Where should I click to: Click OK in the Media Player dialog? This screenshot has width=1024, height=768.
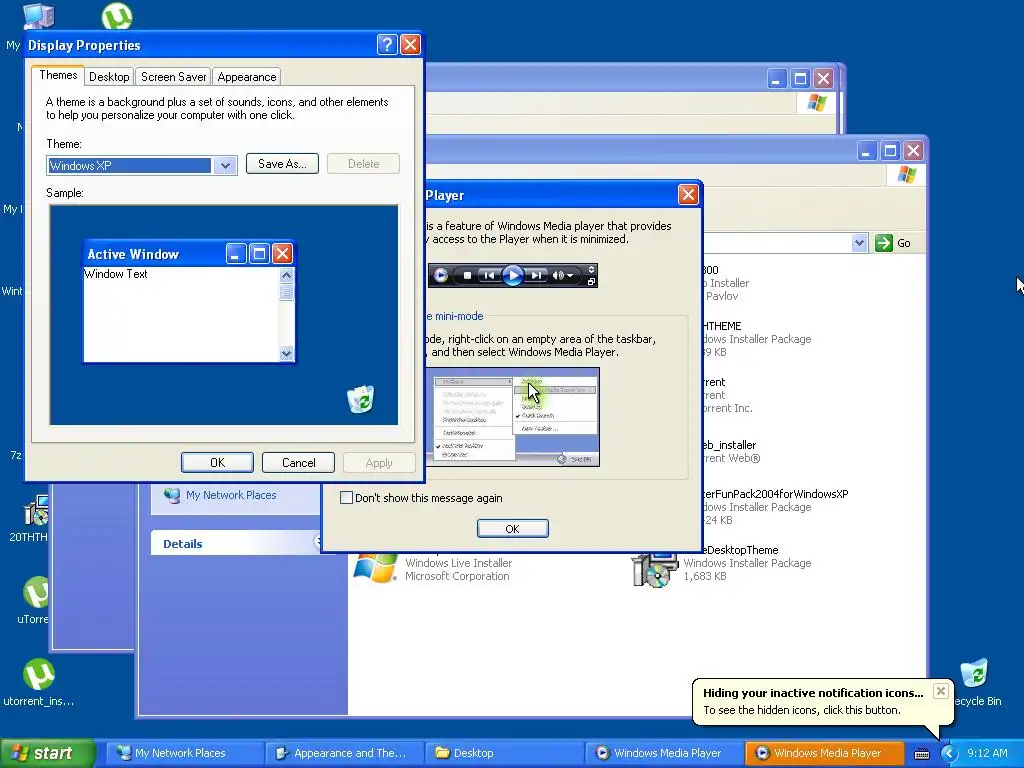point(513,528)
